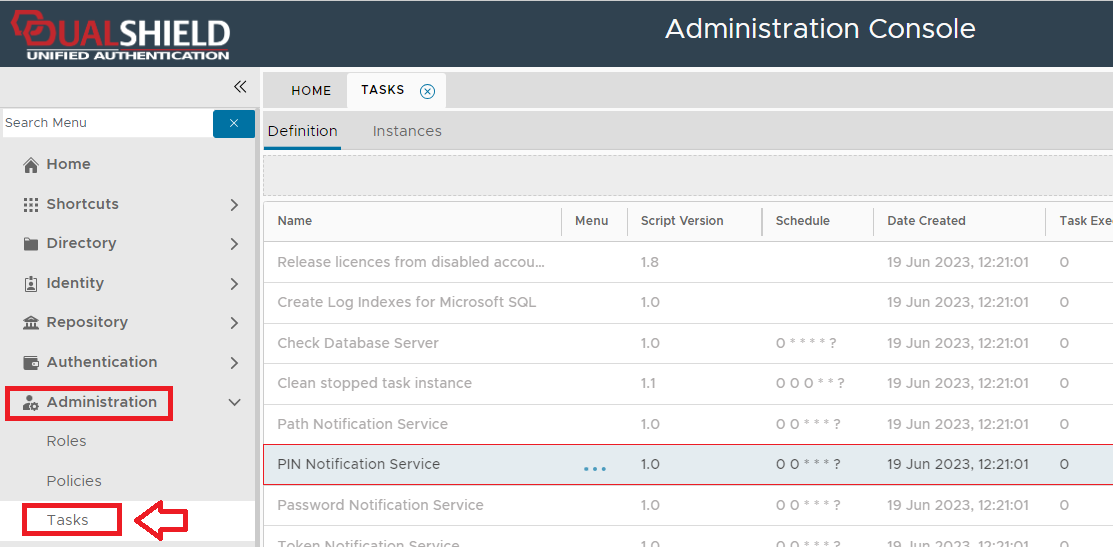Click the Directory folder icon
This screenshot has height=547, width=1113.
pyautogui.click(x=31, y=244)
